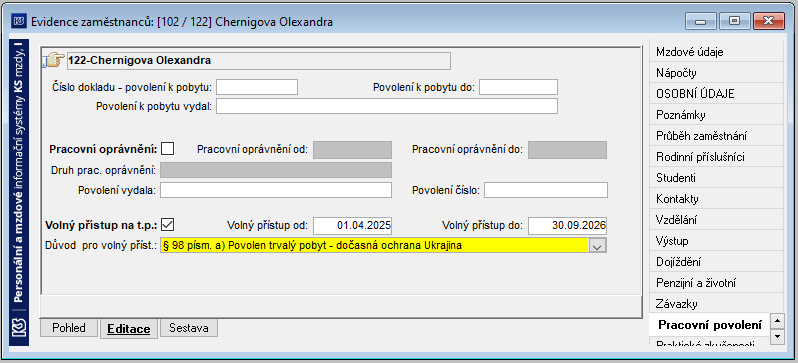
Task: Click the Číslo dokladu - povolení k pobytu field
Action: point(256,87)
